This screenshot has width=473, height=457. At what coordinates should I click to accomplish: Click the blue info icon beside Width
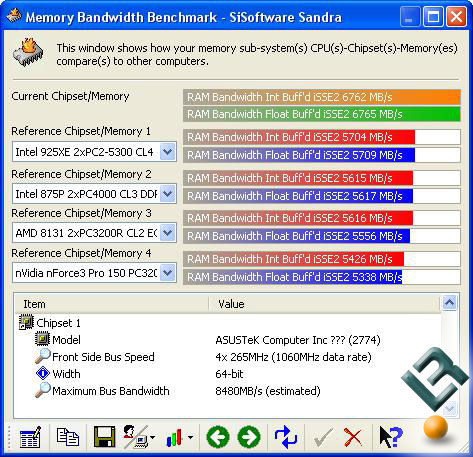[x=43, y=373]
